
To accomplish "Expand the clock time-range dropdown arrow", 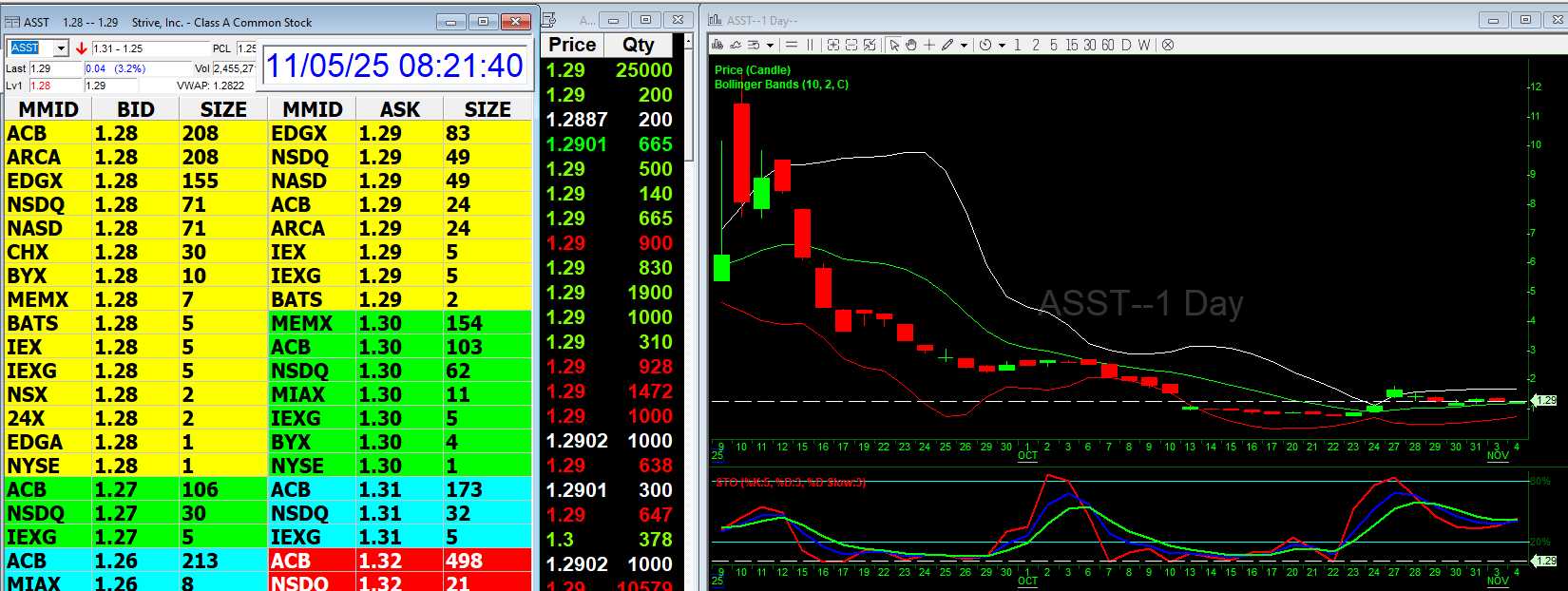I will pyautogui.click(x=1002, y=45).
